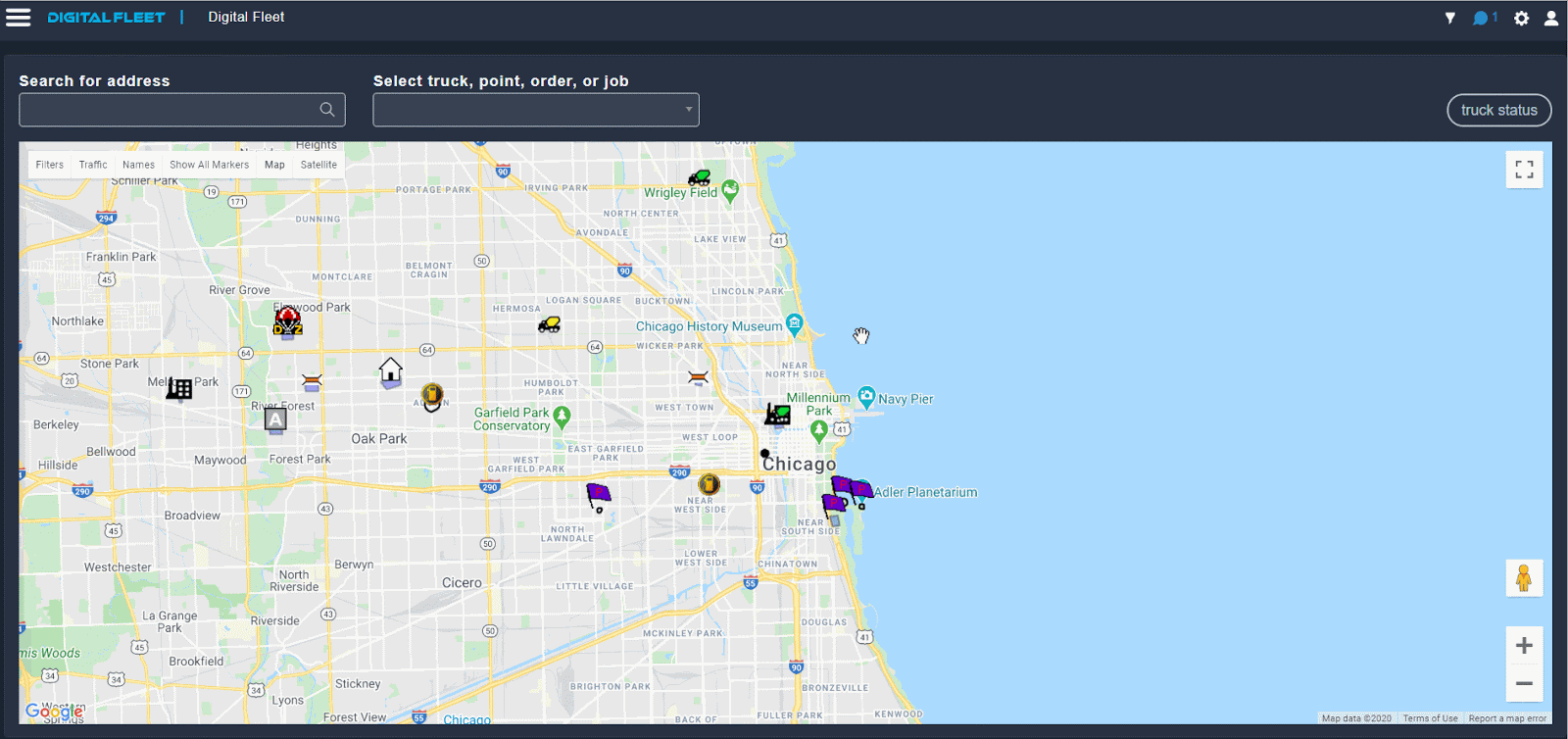Click the building marker near Melrose Park
This screenshot has height=739, width=1568.
click(179, 389)
